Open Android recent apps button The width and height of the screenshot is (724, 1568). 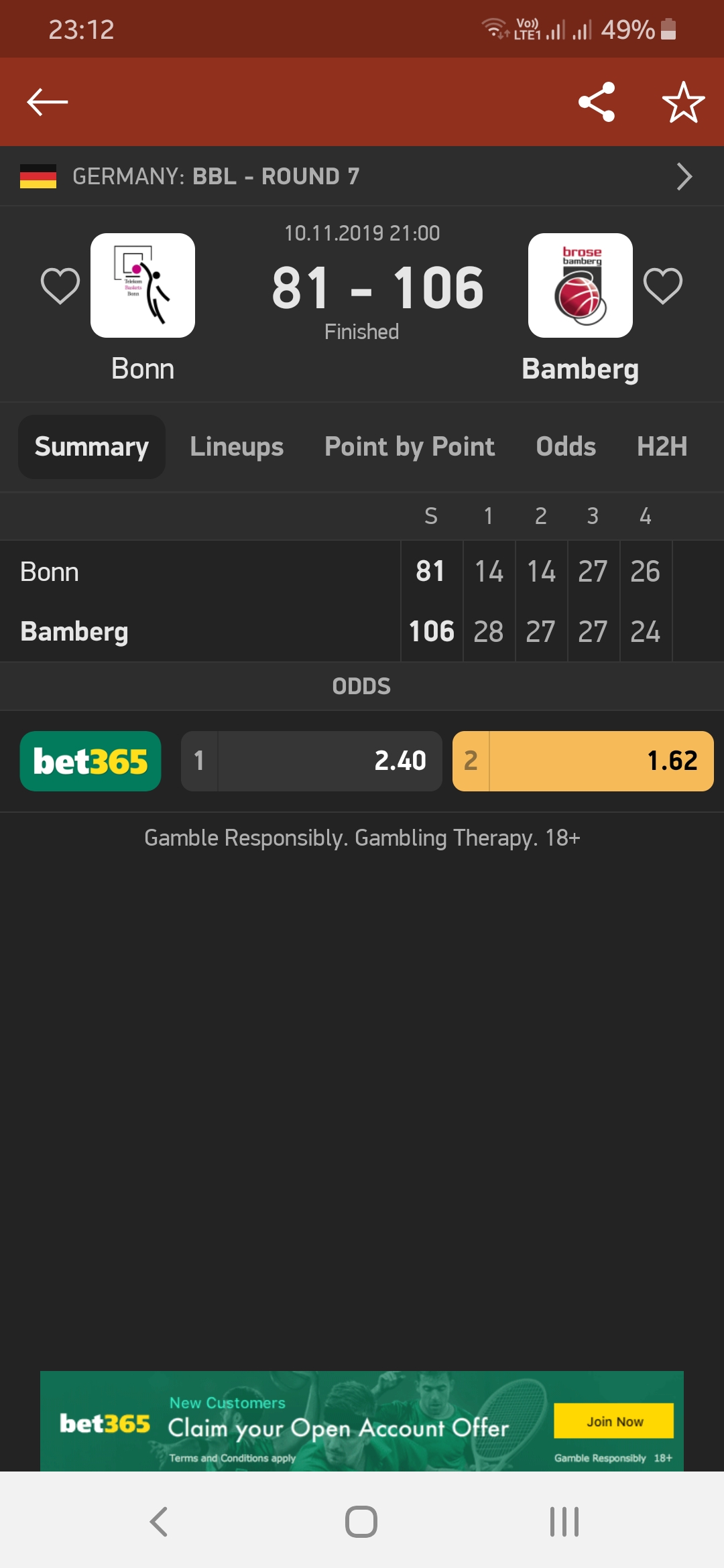(564, 1521)
